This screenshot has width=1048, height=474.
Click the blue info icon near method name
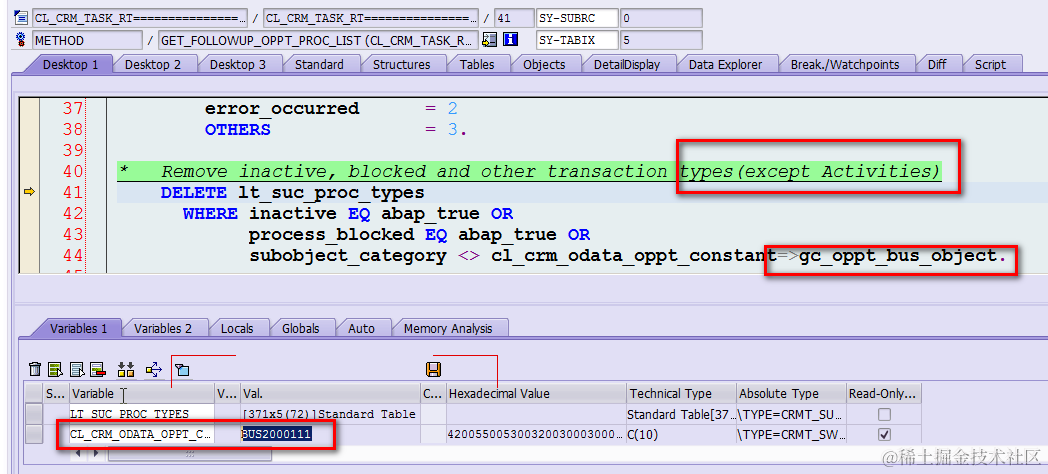pos(511,39)
